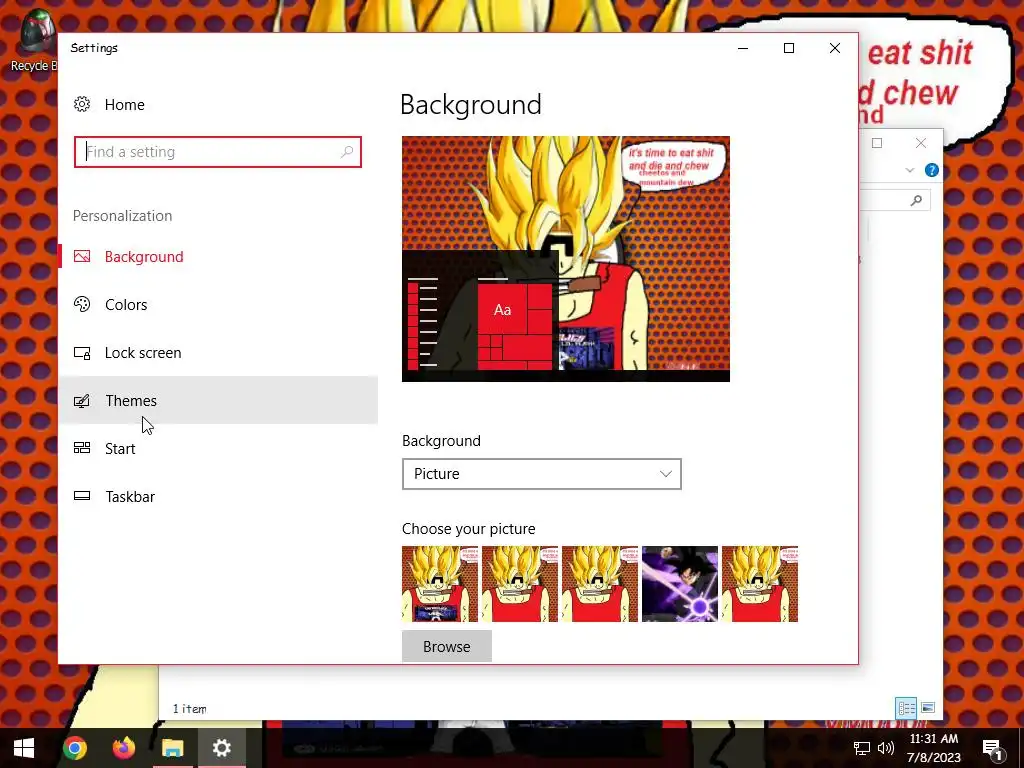The image size is (1024, 768).
Task: Open network status tray icon
Action: 862,748
